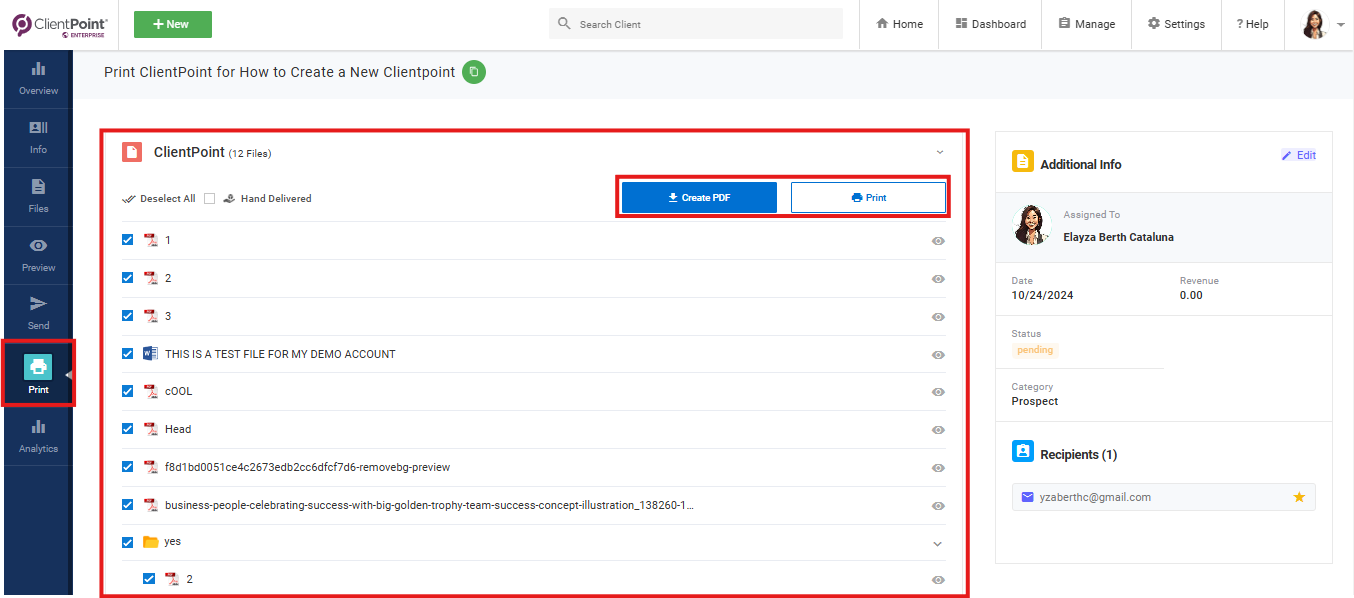Click the top-right profile avatar
The width and height of the screenshot is (1354, 598).
point(1315,24)
